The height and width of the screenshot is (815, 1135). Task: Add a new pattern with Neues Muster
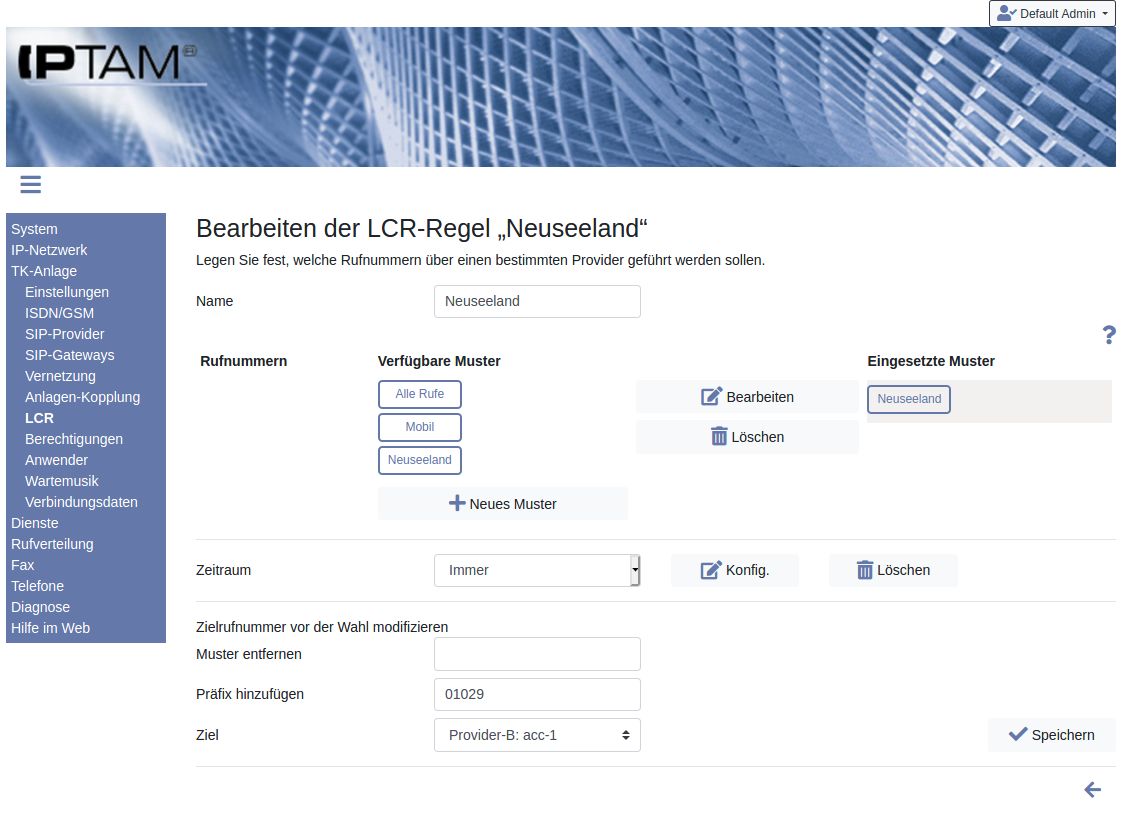click(502, 504)
